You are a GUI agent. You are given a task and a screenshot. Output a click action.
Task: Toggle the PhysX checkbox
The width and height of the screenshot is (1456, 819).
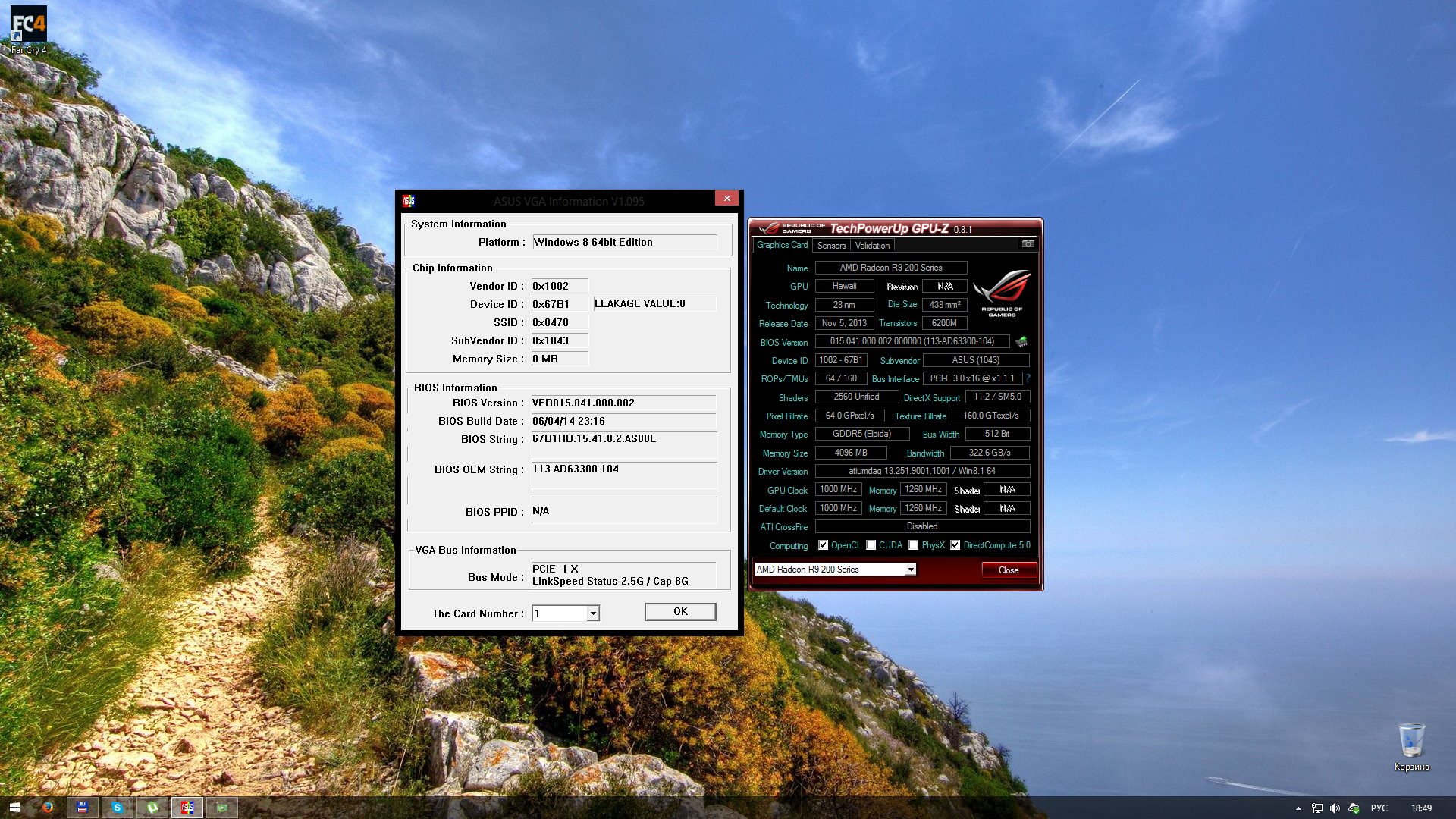pyautogui.click(x=914, y=545)
